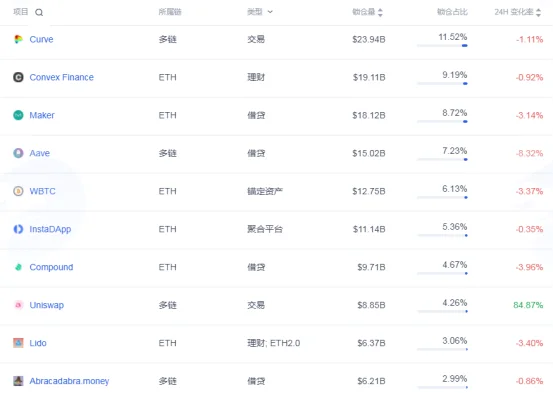
Task: Click the 所属链 column header
Action: pos(170,12)
